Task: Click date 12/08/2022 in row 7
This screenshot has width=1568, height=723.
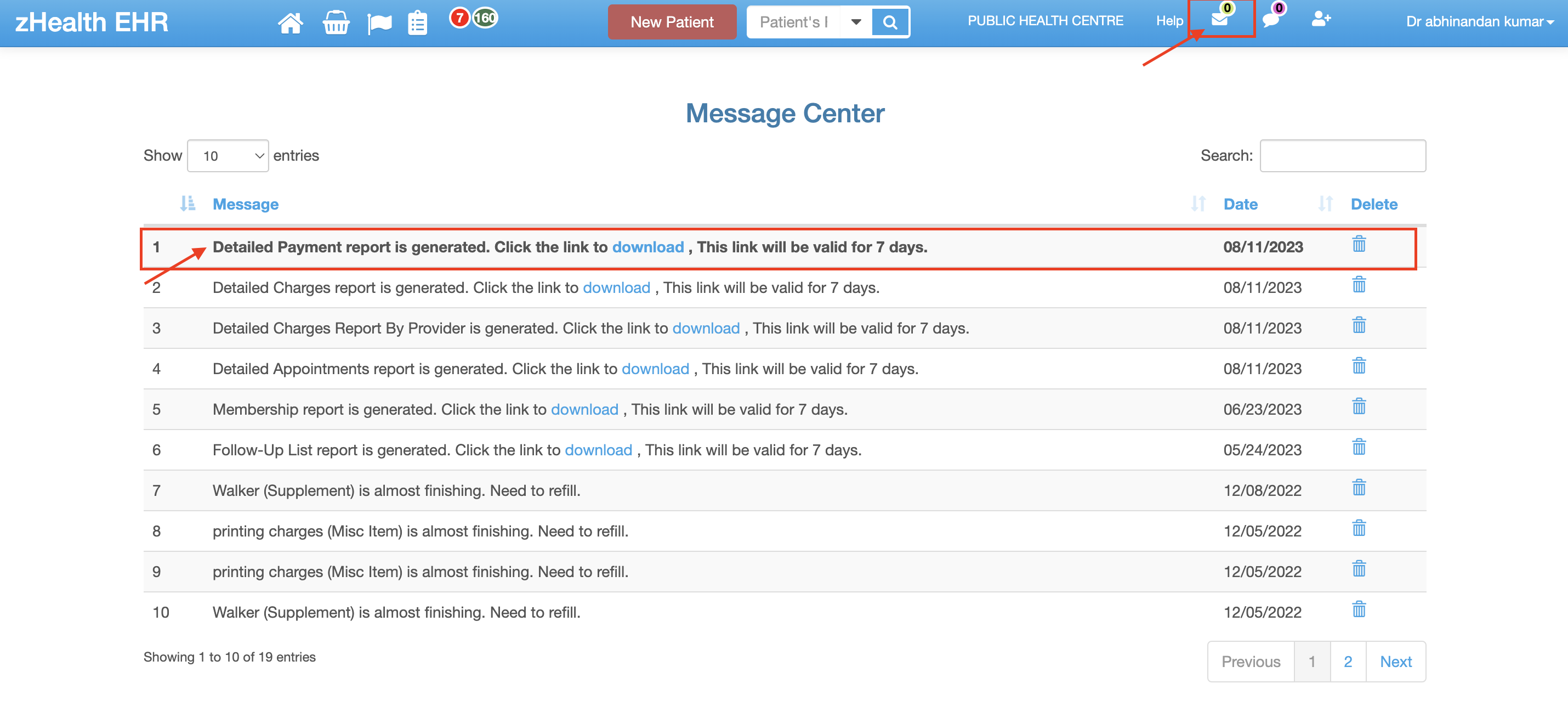Action: [x=1263, y=491]
